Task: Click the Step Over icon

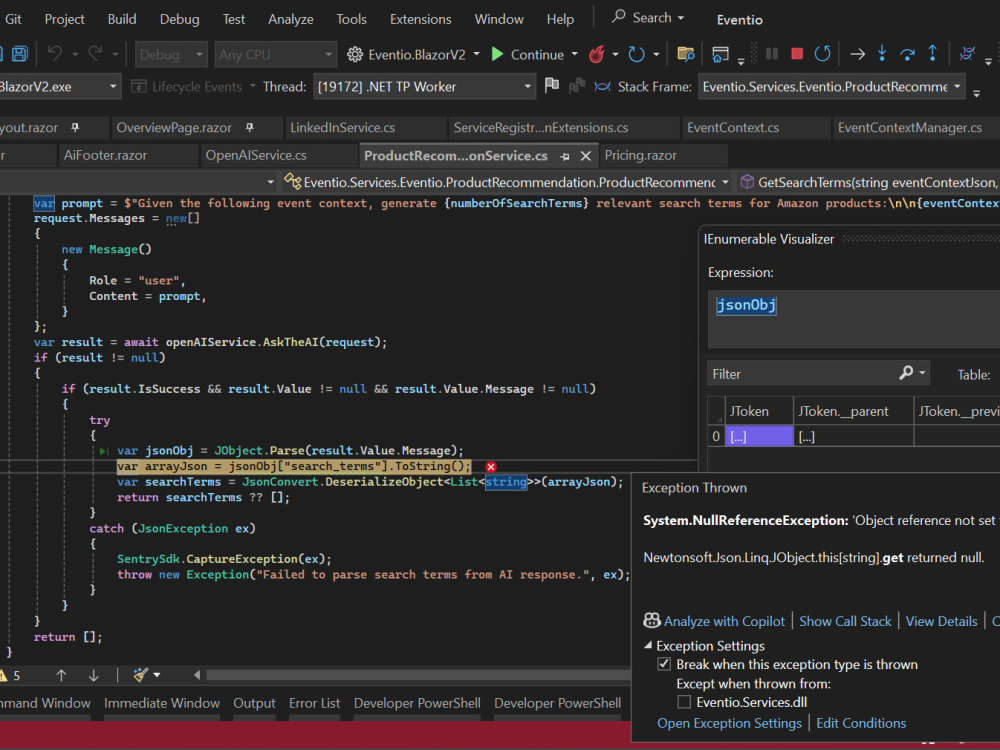Action: (908, 54)
